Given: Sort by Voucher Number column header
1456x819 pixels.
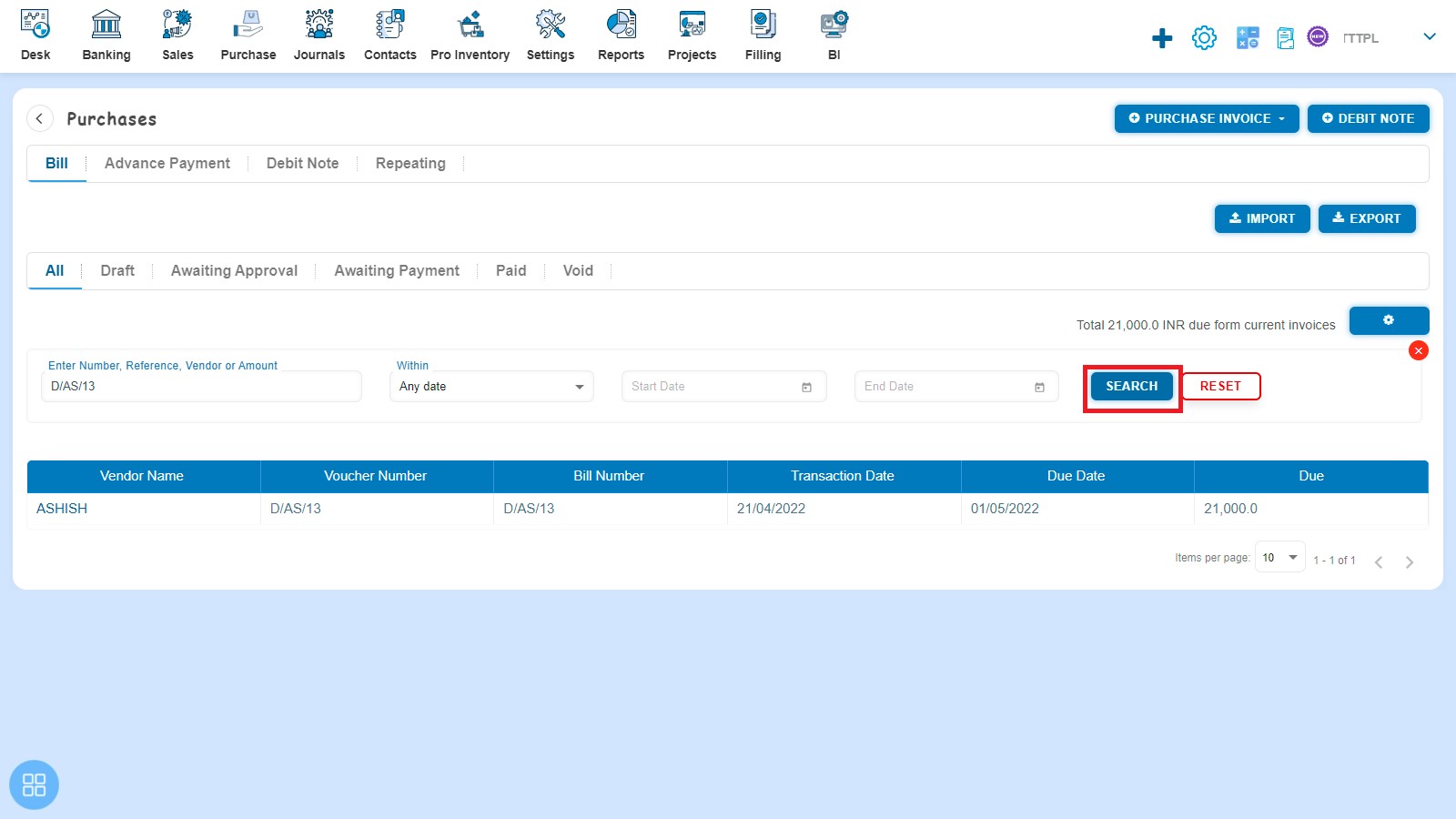Looking at the screenshot, I should [375, 476].
